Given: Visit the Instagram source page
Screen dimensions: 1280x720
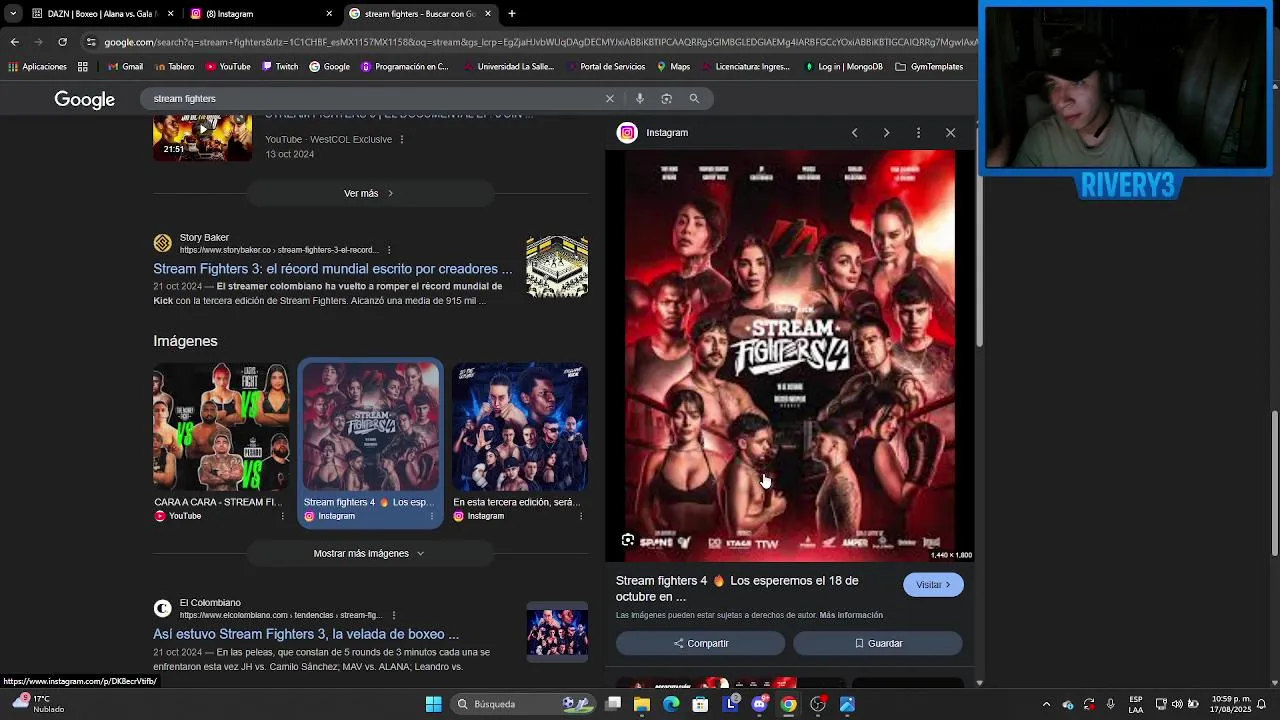Looking at the screenshot, I should [933, 585].
